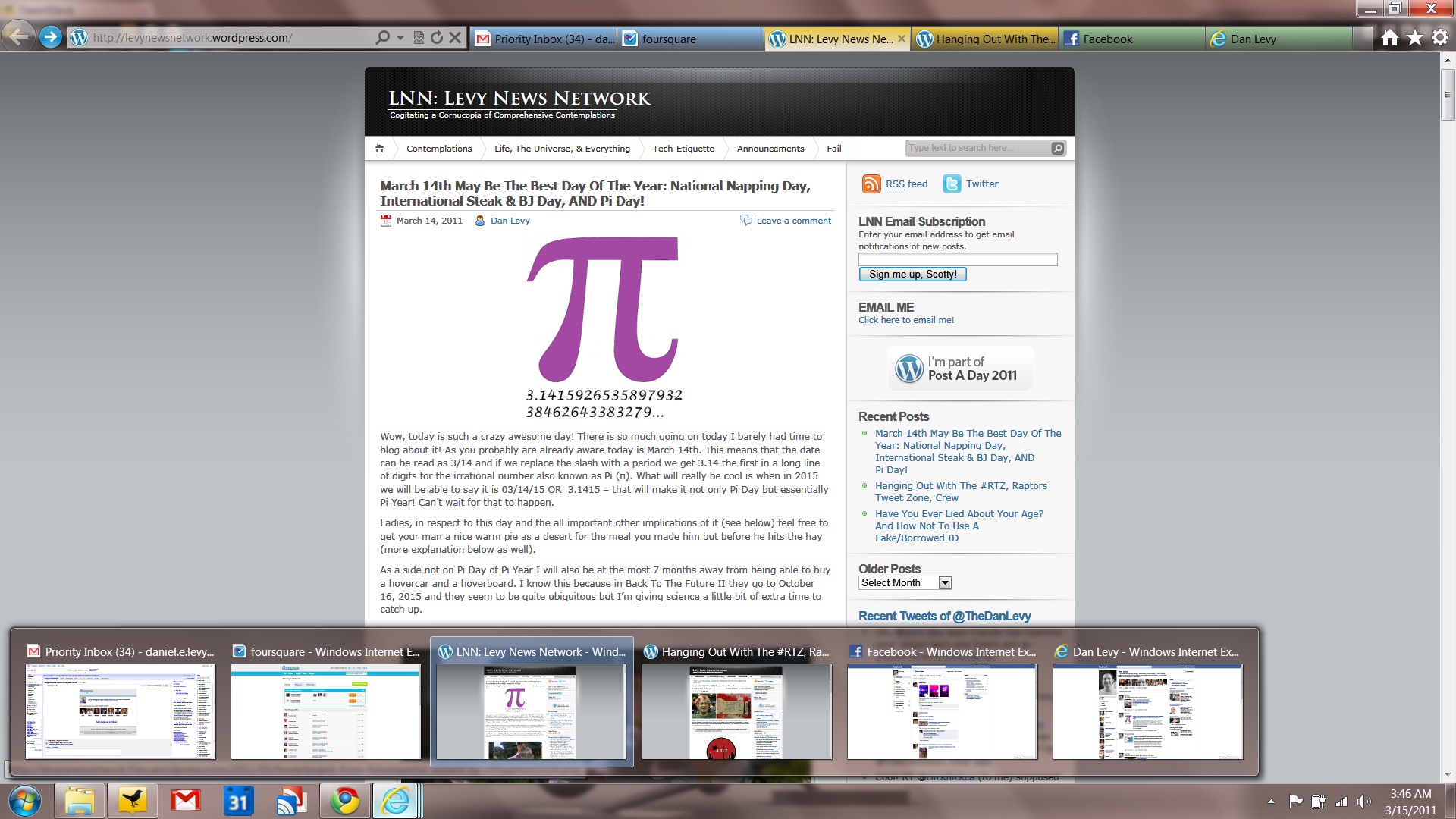Click the search magnifier in blog search box
Image resolution: width=1456 pixels, height=819 pixels.
(1057, 149)
